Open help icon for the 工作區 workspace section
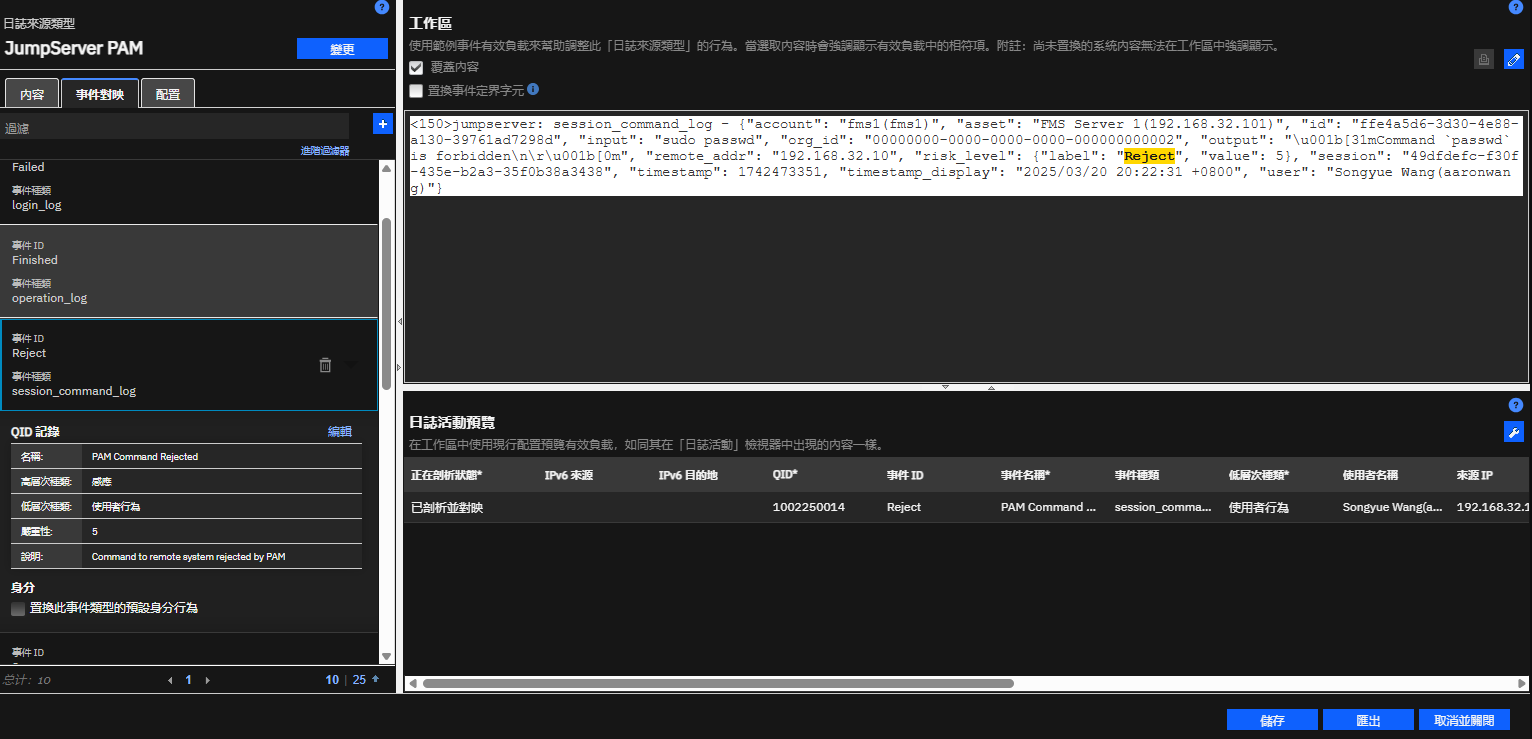The width and height of the screenshot is (1532, 739). point(1514,7)
